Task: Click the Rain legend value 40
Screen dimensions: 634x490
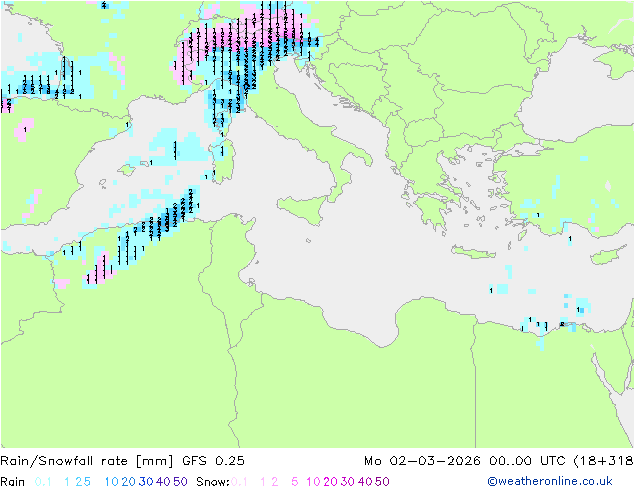Action: coord(163,482)
